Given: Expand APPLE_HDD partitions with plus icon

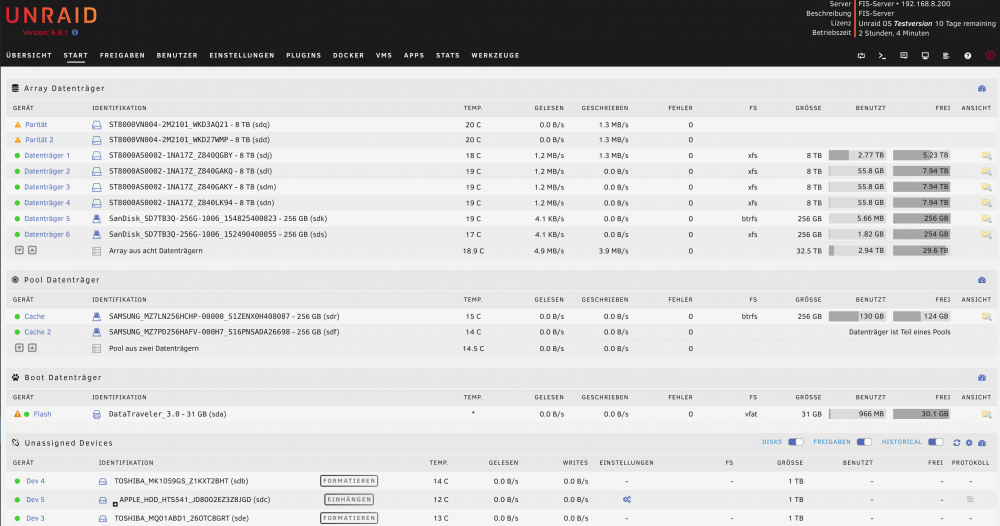Looking at the screenshot, I should [x=115, y=504].
